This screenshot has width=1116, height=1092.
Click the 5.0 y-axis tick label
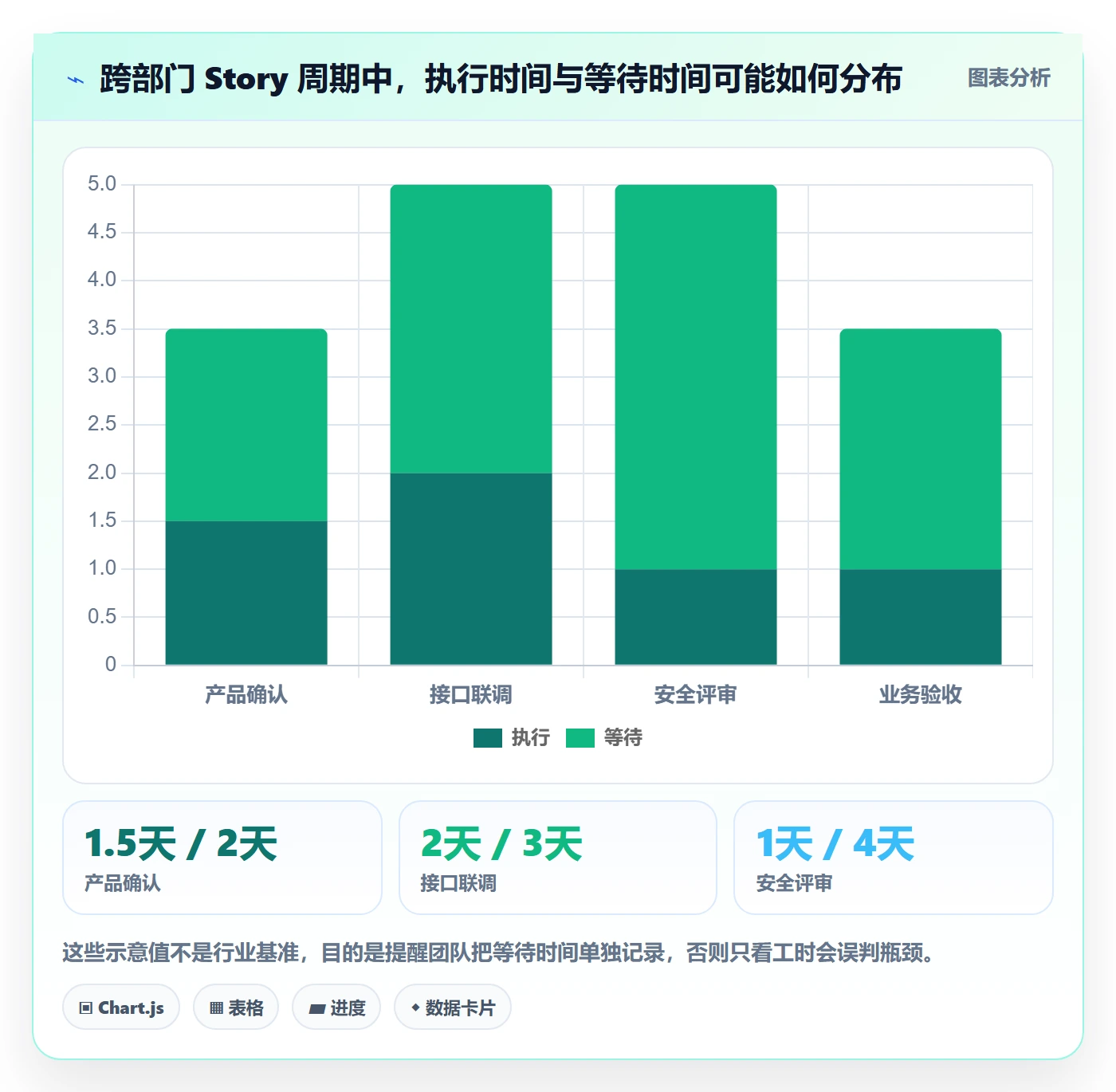pos(102,184)
